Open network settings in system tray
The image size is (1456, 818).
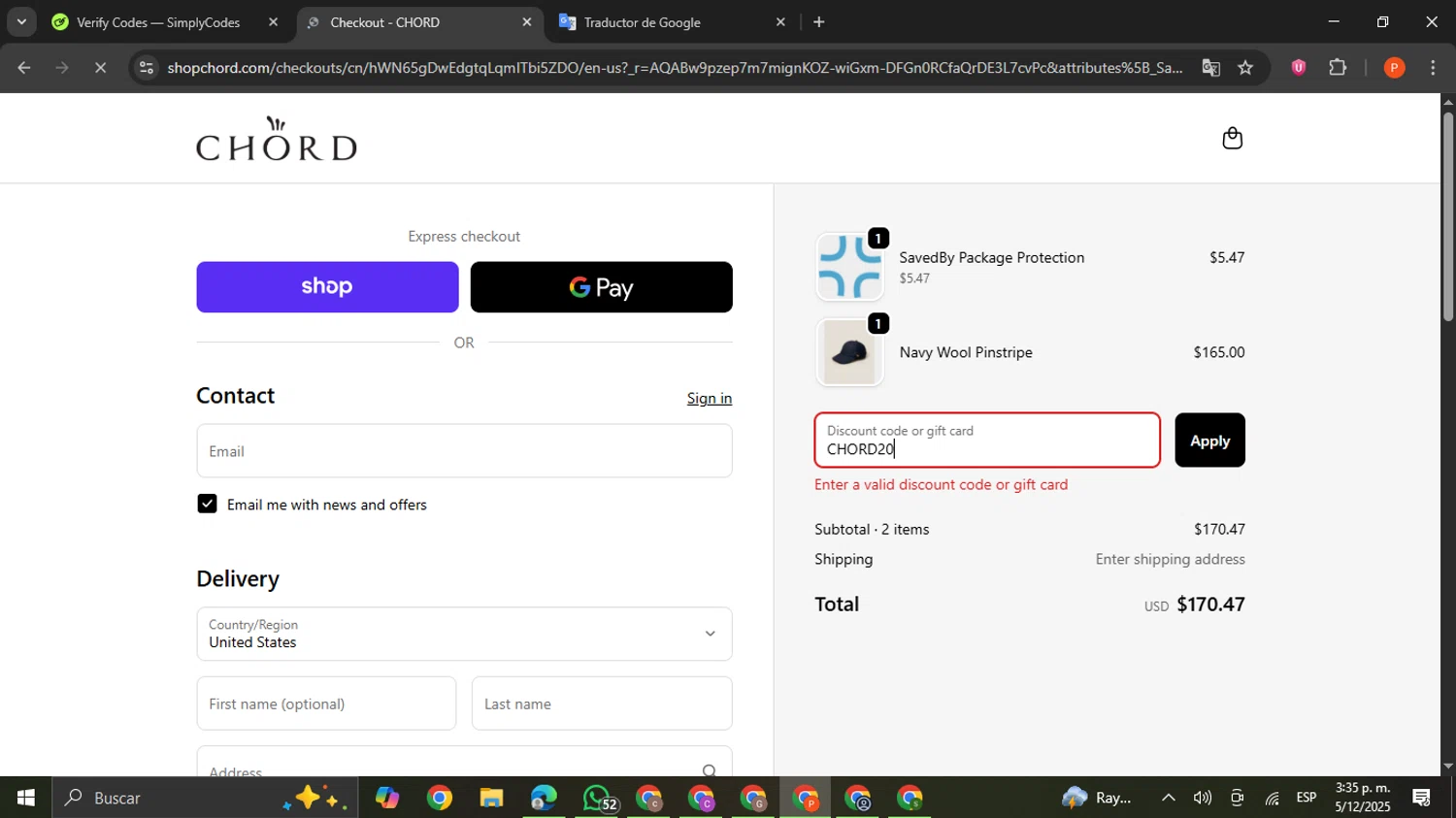pyautogui.click(x=1272, y=798)
